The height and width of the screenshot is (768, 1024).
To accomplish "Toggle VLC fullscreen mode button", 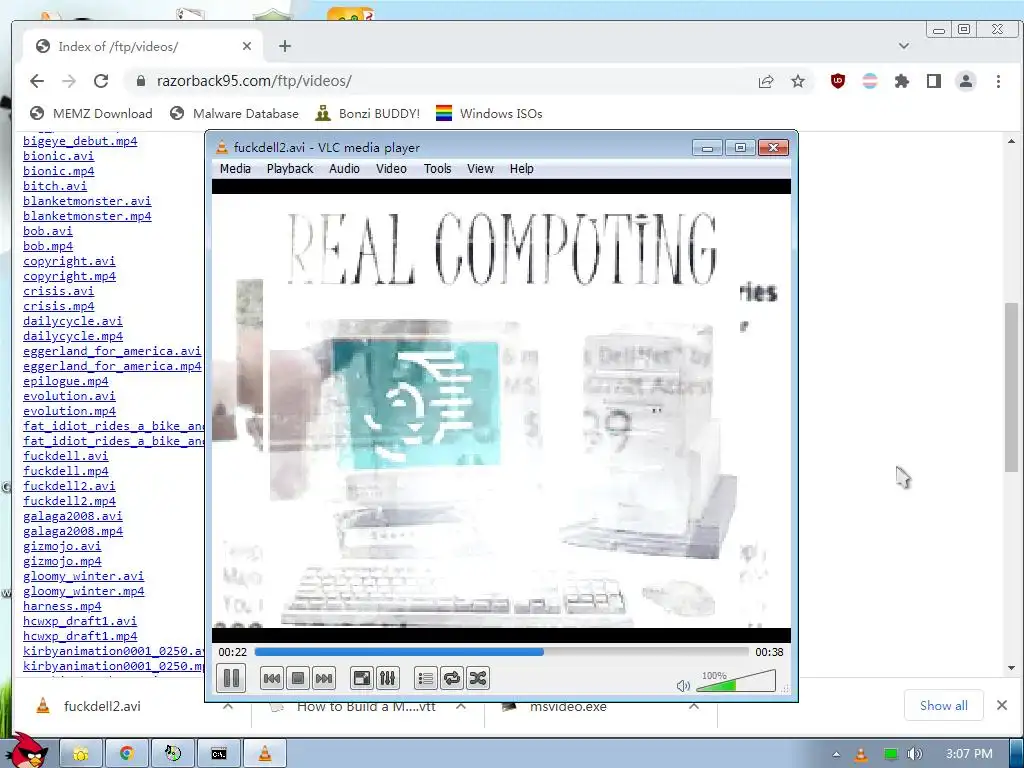I will coord(361,679).
